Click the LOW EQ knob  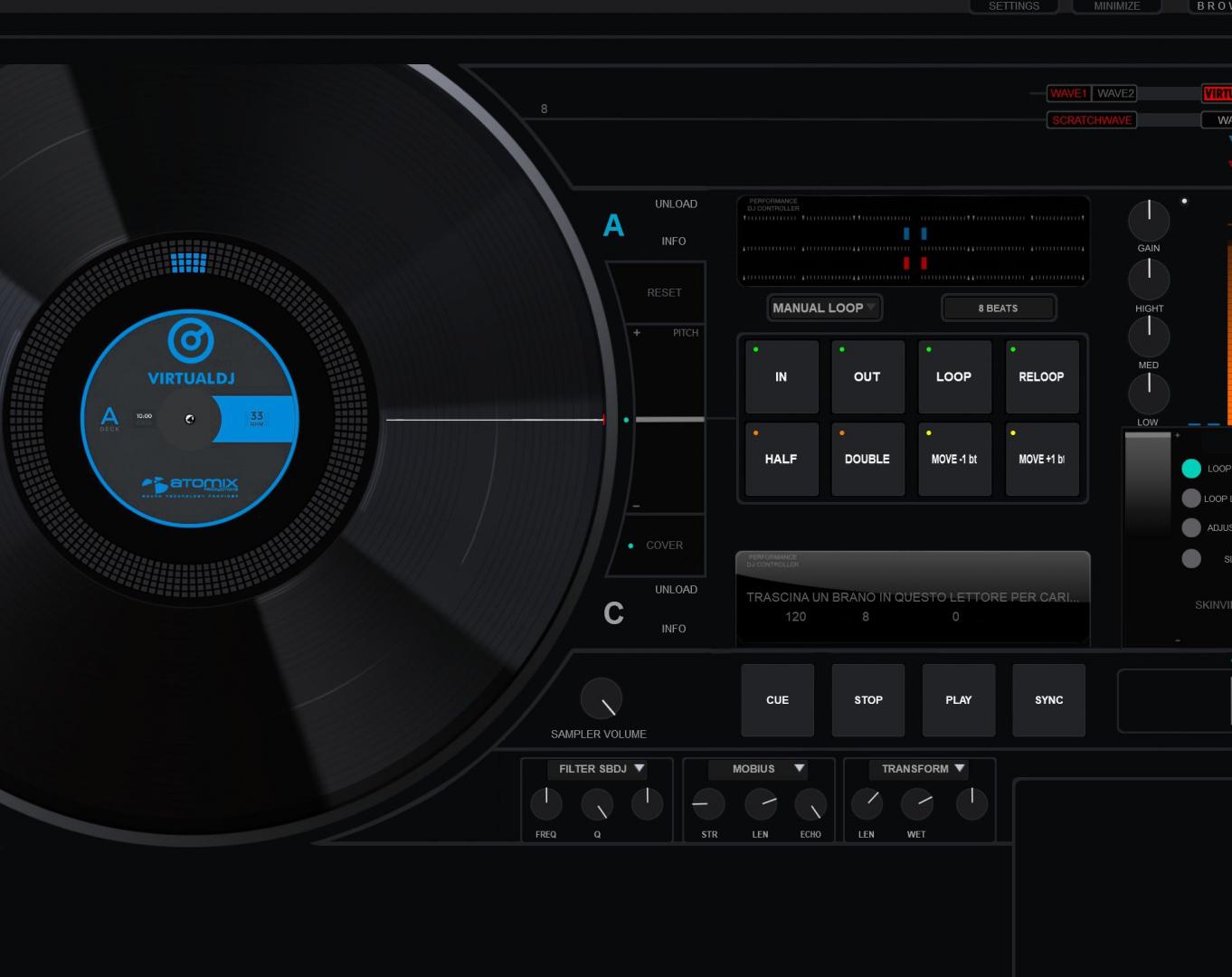[1149, 394]
